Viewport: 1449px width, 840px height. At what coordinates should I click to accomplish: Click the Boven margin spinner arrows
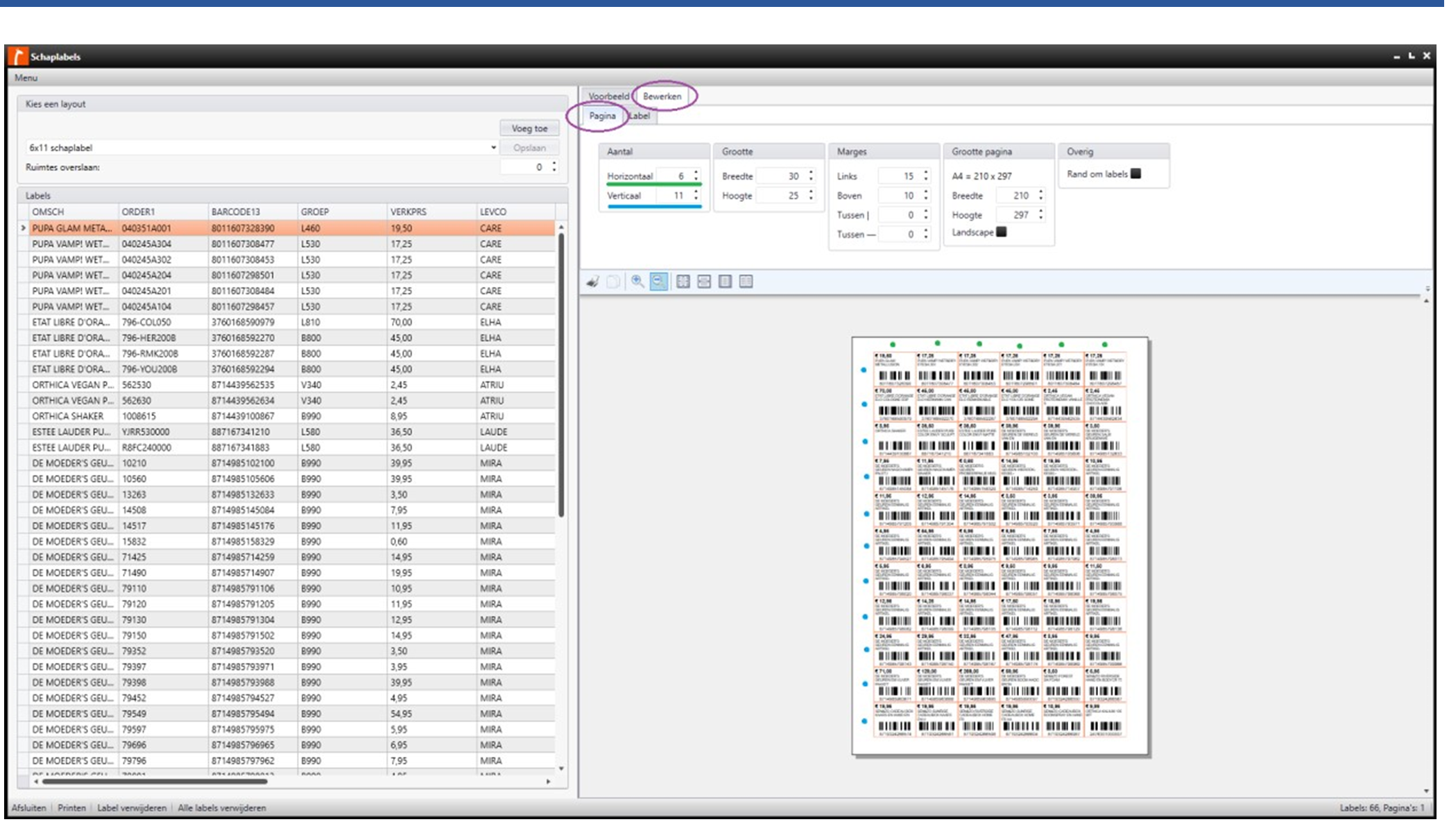pos(926,196)
